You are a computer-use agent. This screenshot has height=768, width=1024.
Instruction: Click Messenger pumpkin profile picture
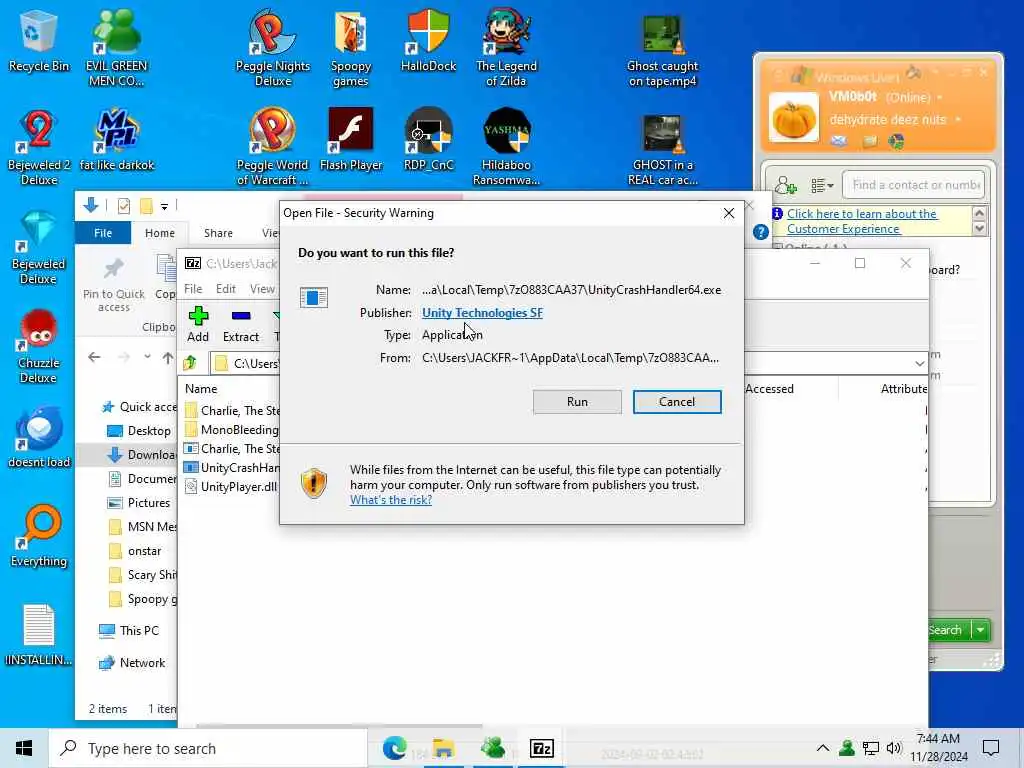[793, 117]
